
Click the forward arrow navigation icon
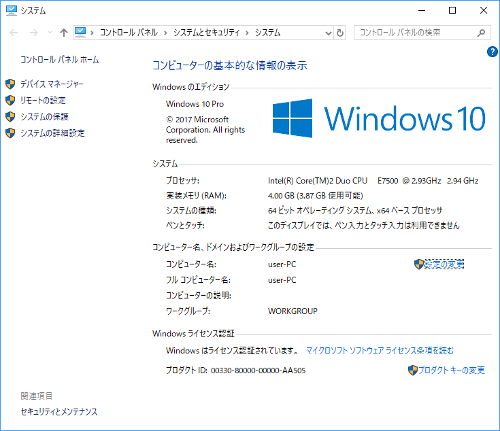[x=34, y=33]
